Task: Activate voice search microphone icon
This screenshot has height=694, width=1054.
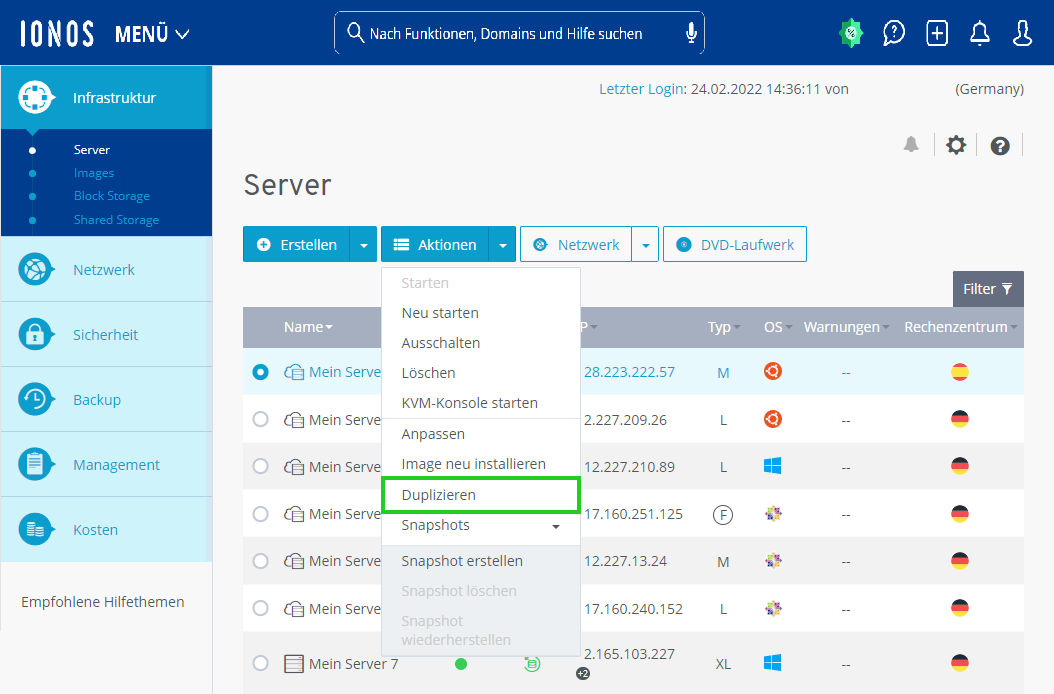Action: click(691, 32)
